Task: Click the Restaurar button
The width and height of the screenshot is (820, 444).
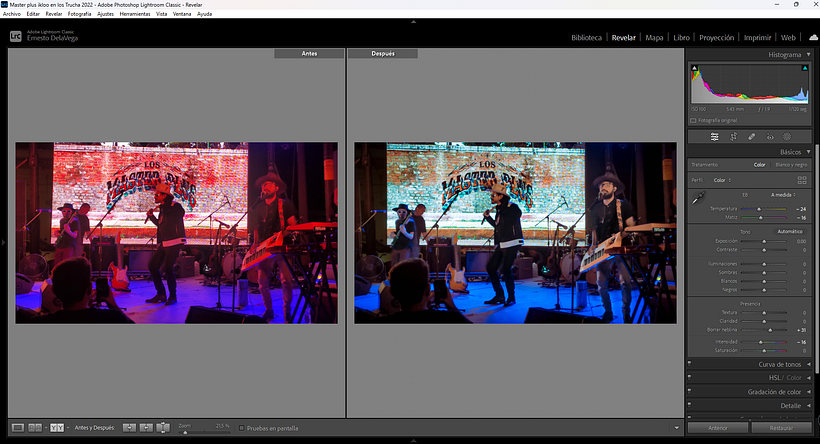Action: pos(780,427)
